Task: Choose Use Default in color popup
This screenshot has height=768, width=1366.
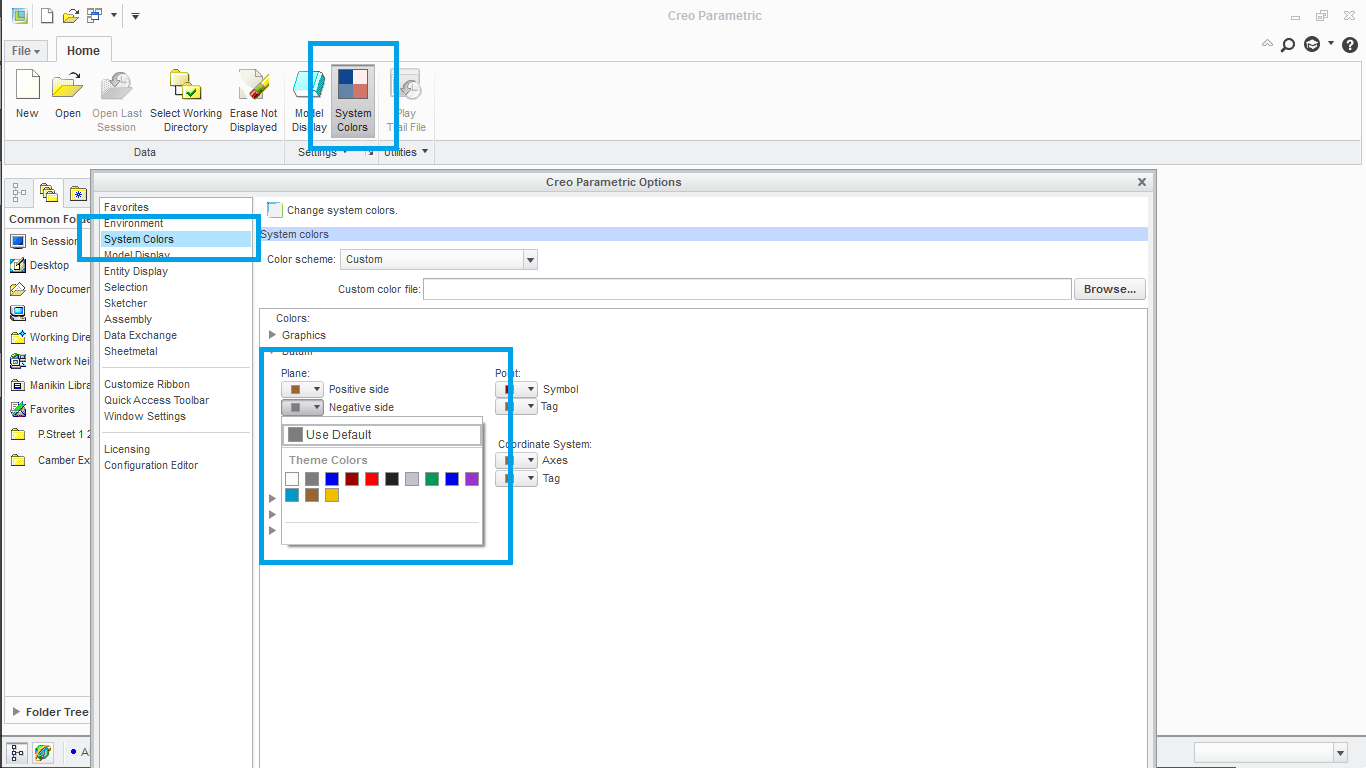Action: (x=382, y=435)
